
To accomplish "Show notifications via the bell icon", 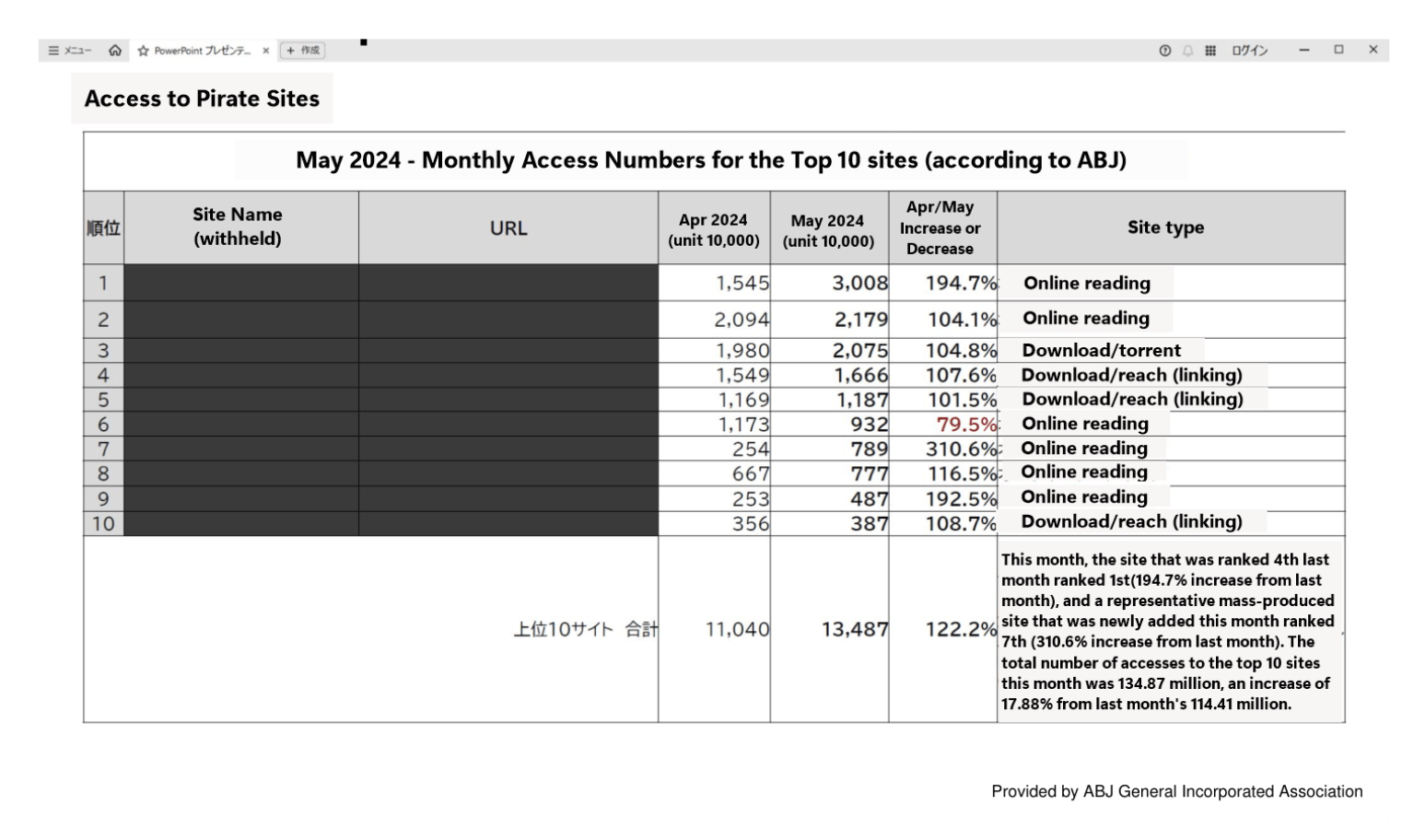I will click(1188, 51).
